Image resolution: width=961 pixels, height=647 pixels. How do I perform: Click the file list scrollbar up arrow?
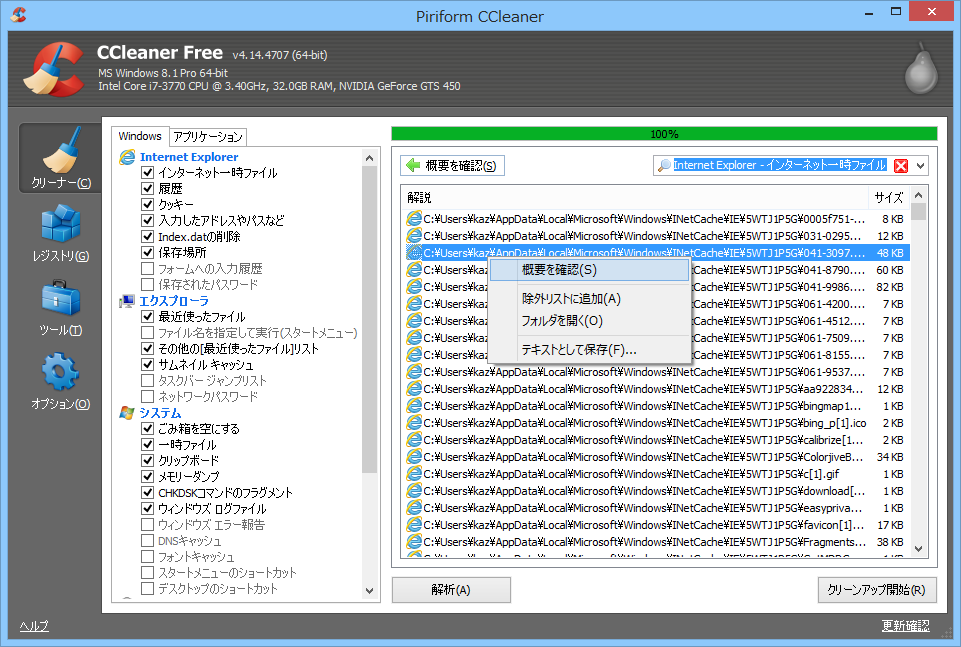tap(918, 195)
